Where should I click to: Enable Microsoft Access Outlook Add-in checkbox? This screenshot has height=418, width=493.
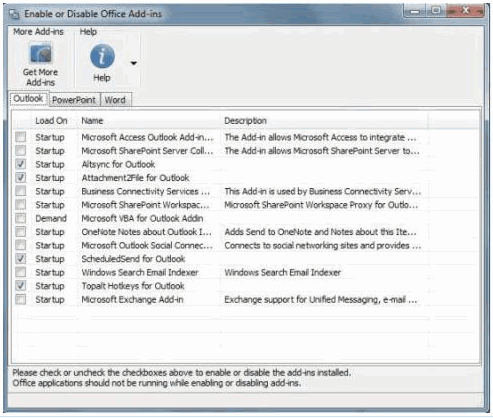(21, 137)
